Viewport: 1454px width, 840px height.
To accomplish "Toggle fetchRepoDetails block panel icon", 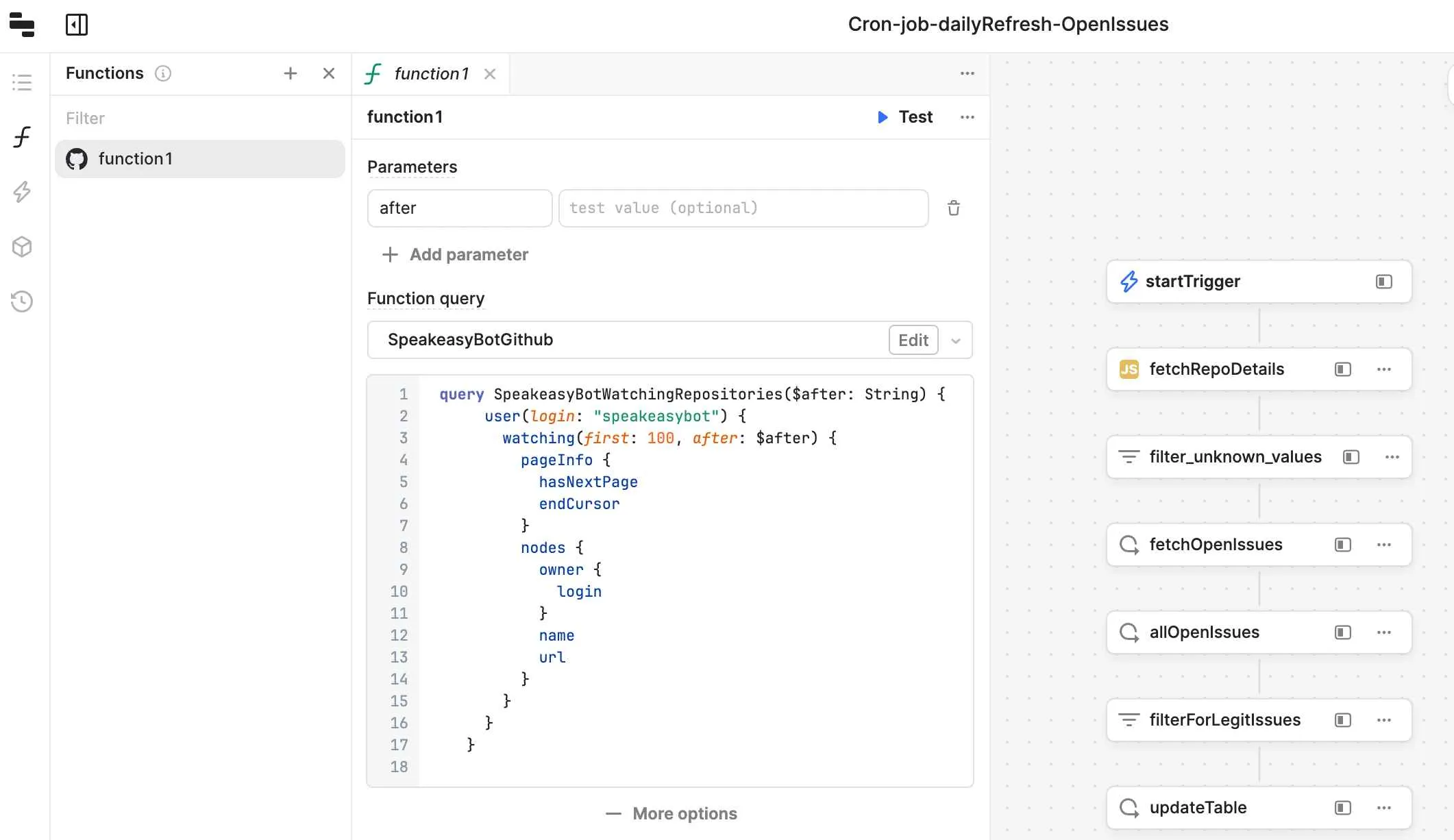I will click(x=1343, y=369).
